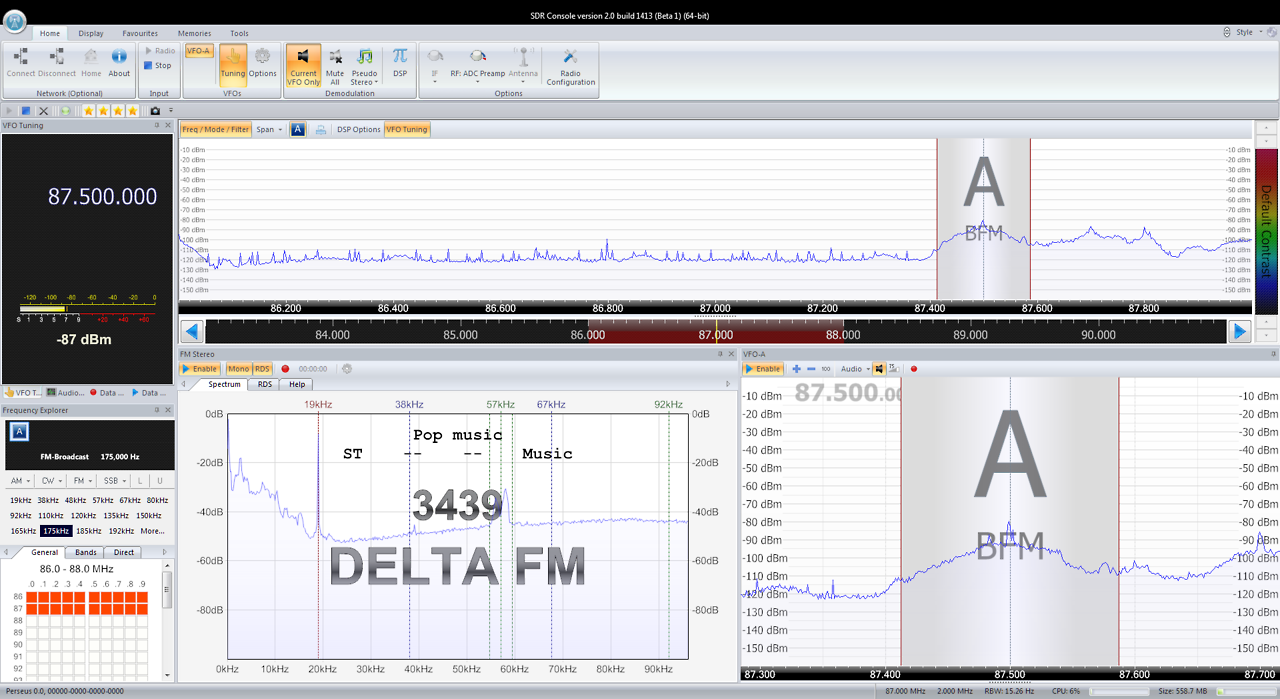This screenshot has height=699, width=1280.
Task: Toggle Mono in FM Stereo panel
Action: pos(238,369)
